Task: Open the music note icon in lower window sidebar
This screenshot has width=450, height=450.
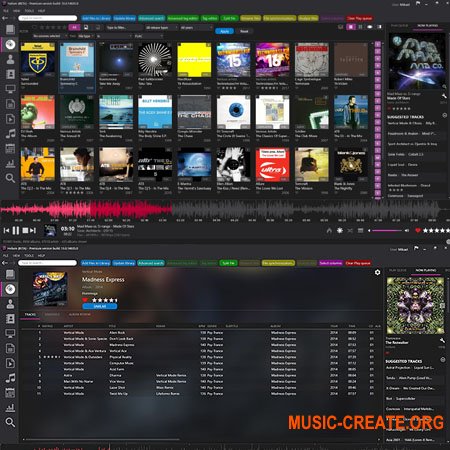Action: click(x=10, y=378)
